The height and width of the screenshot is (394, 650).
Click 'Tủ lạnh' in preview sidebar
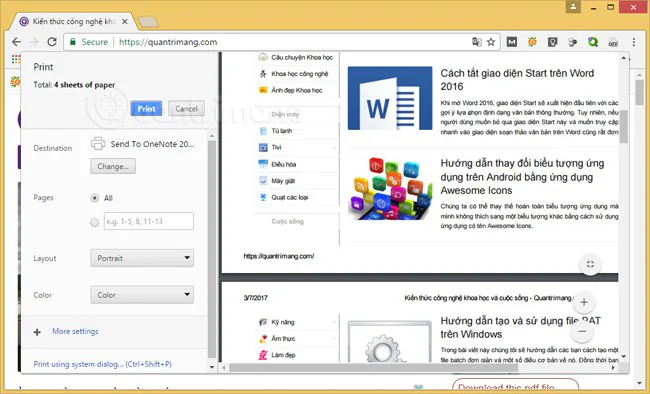click(281, 131)
